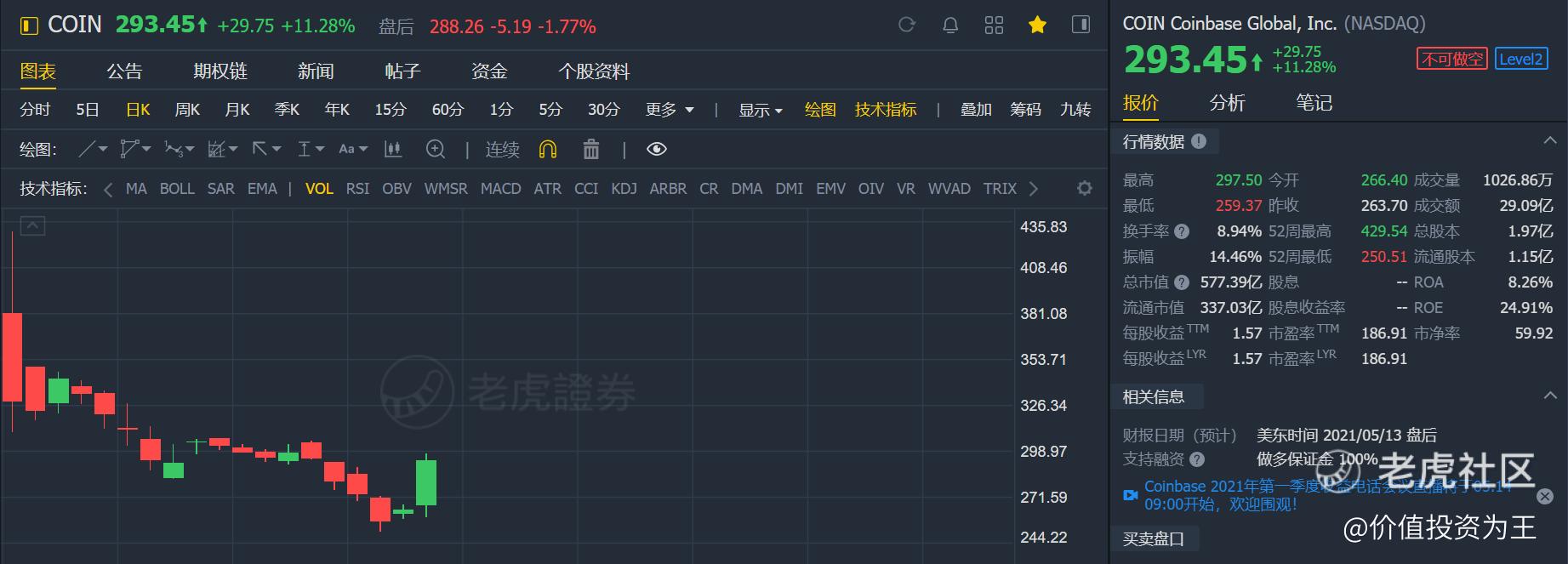Image resolution: width=1568 pixels, height=564 pixels.
Task: Click the Level2 badge
Action: (x=1521, y=59)
